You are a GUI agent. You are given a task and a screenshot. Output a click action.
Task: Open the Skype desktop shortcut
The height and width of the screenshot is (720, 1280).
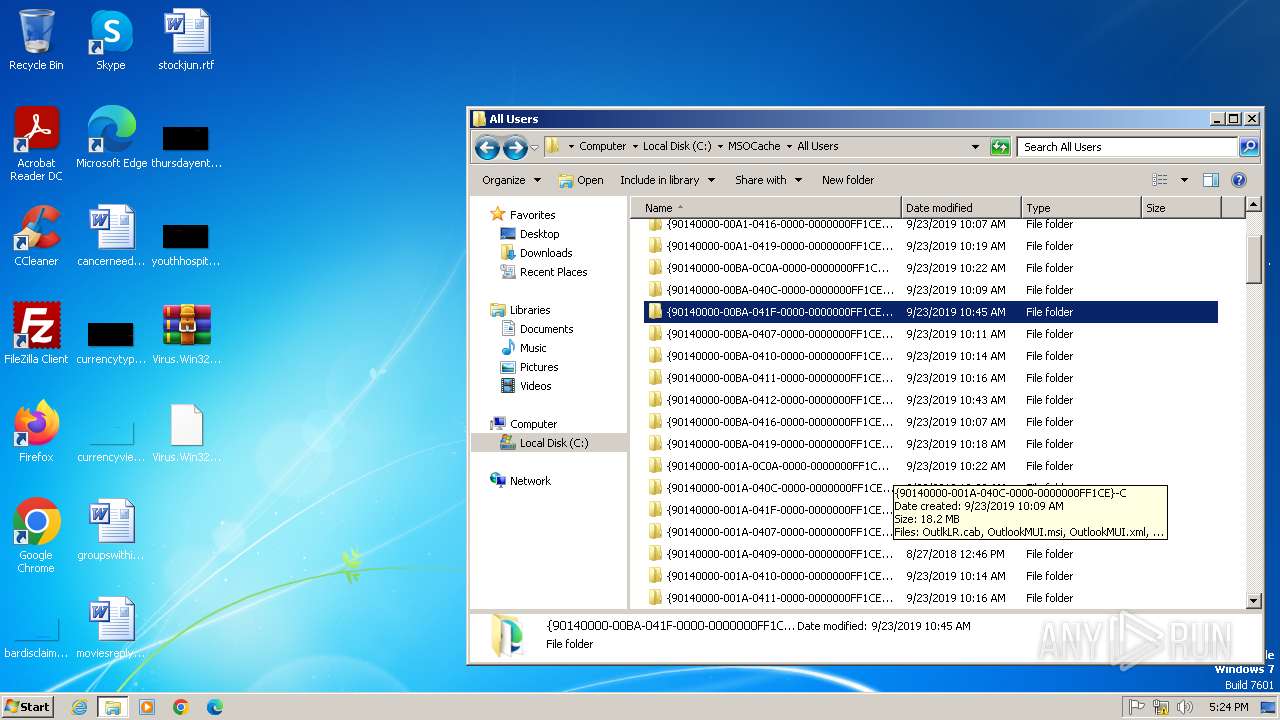(111, 40)
